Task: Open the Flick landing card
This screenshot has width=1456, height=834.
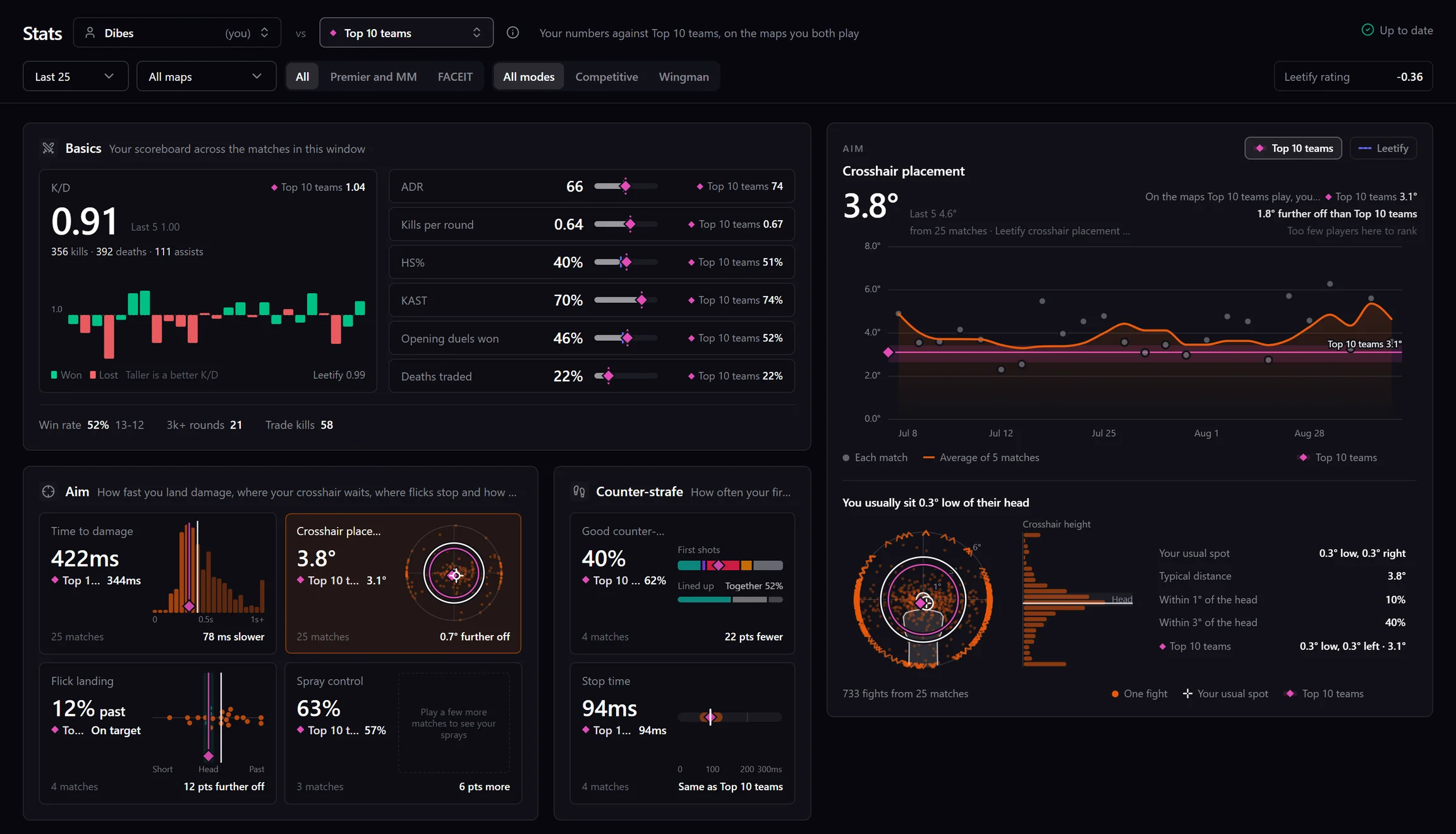Action: tap(157, 733)
